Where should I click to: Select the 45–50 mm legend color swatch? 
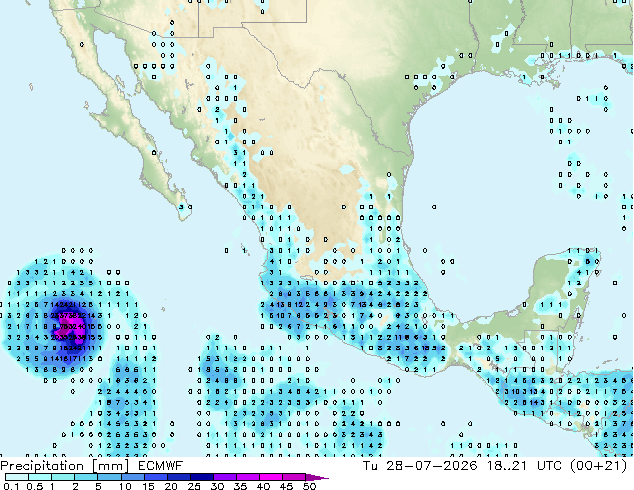(294, 477)
